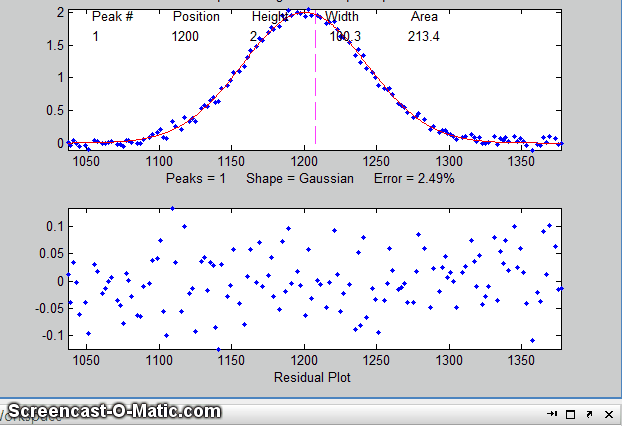Click the peak position value 1200
The height and width of the screenshot is (426, 622).
coord(185,37)
